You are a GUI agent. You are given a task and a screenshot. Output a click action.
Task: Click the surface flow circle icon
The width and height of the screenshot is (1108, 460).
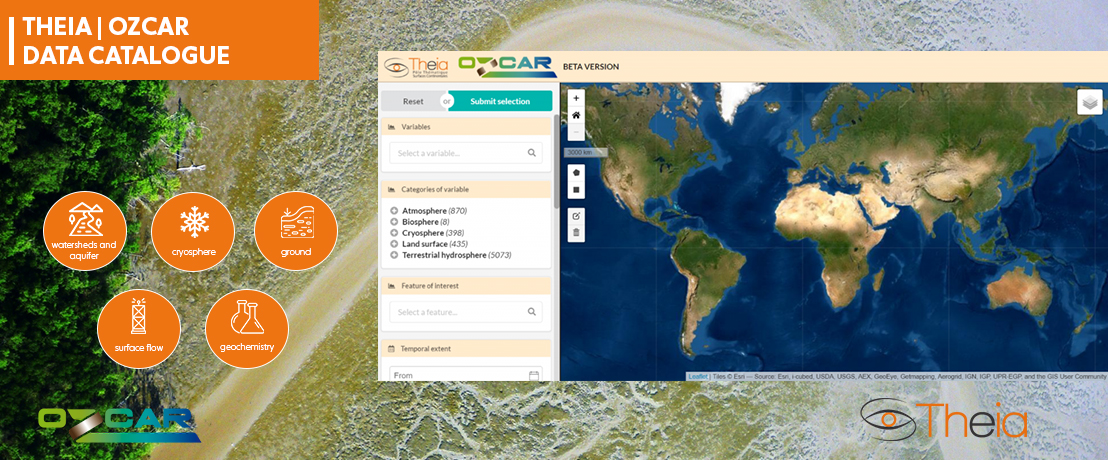point(138,327)
